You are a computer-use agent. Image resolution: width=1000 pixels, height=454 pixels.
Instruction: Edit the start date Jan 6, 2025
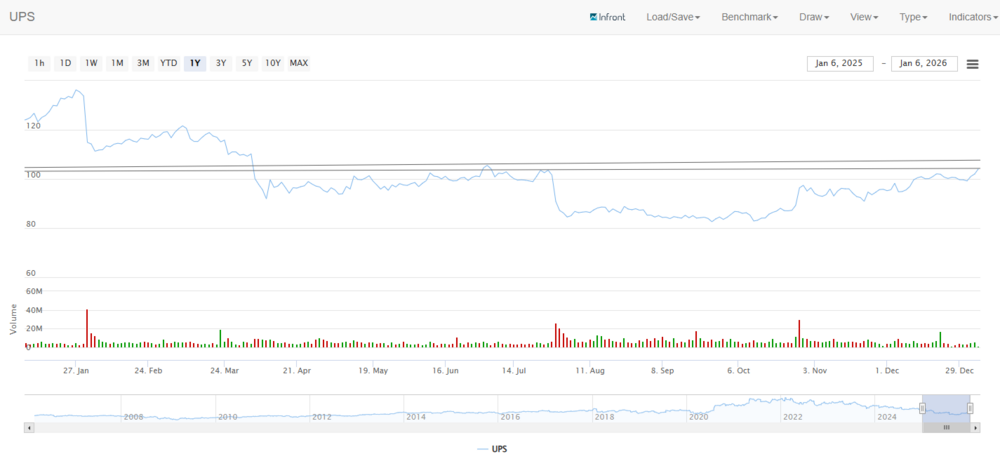coord(840,64)
